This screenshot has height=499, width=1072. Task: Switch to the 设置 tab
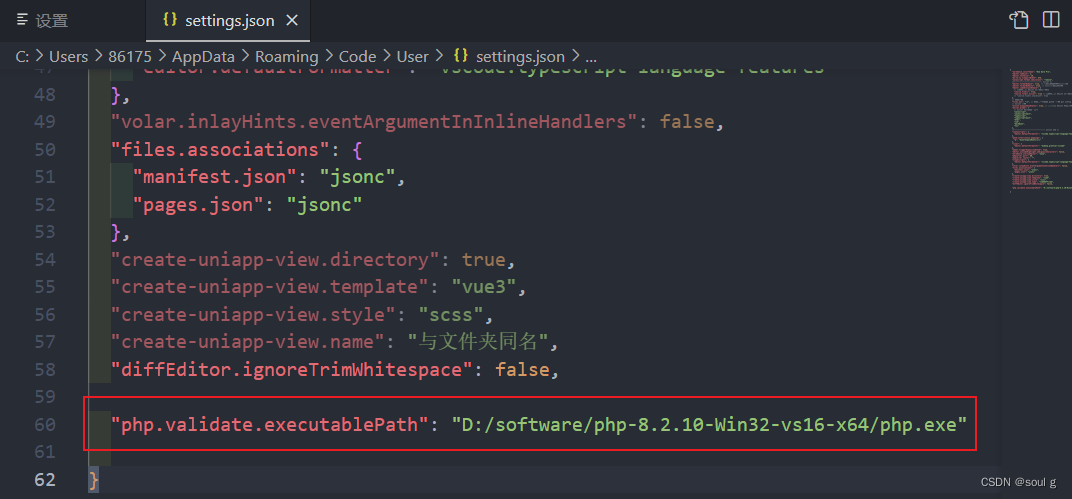point(44,21)
